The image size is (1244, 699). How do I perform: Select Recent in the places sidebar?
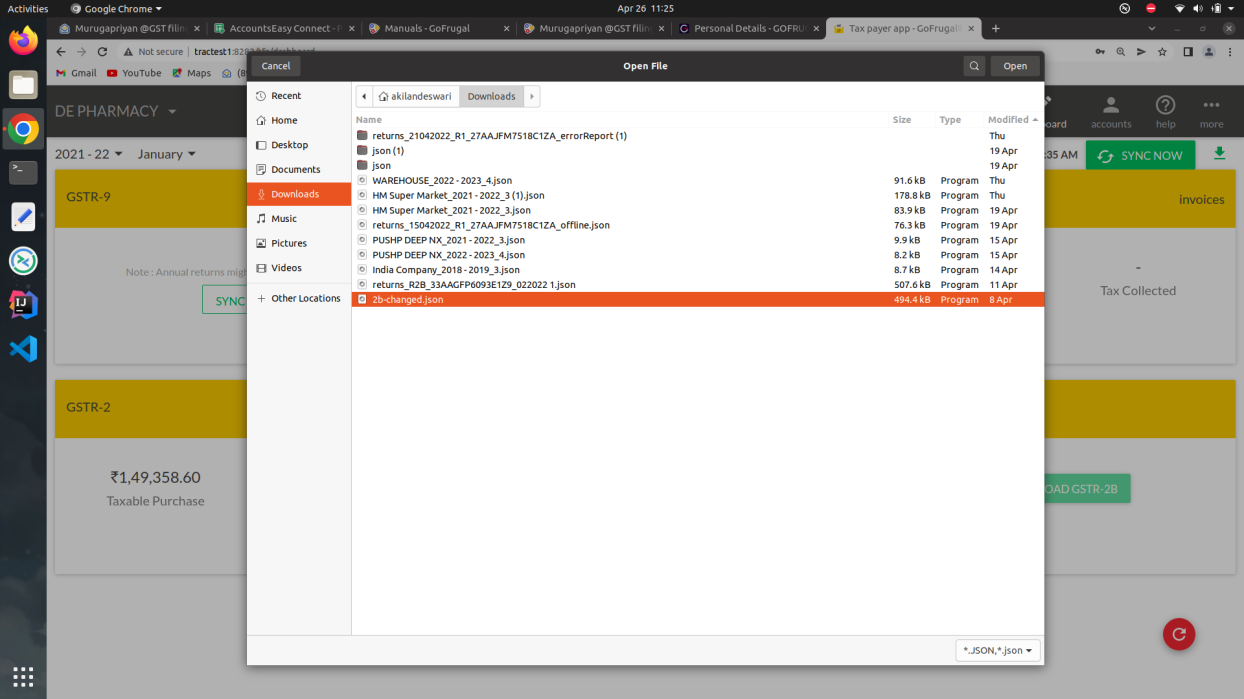tap(299, 96)
